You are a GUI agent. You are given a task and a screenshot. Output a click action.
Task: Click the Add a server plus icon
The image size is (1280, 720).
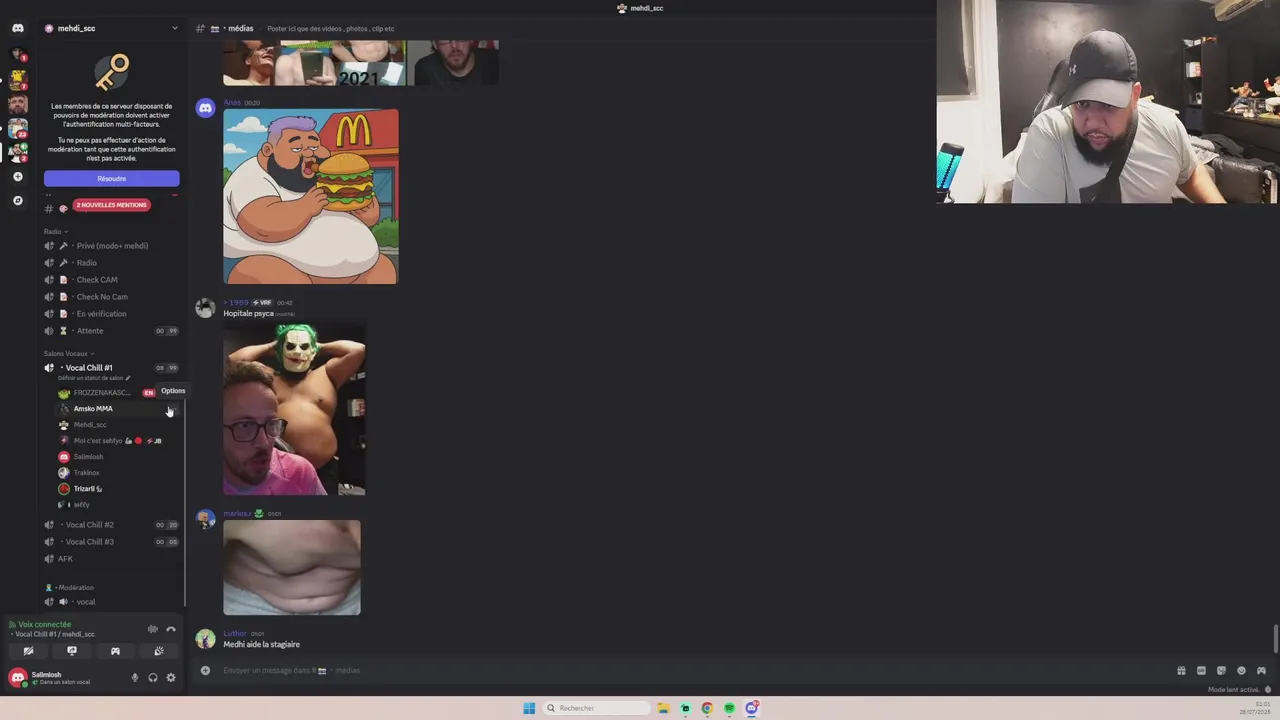[x=17, y=177]
